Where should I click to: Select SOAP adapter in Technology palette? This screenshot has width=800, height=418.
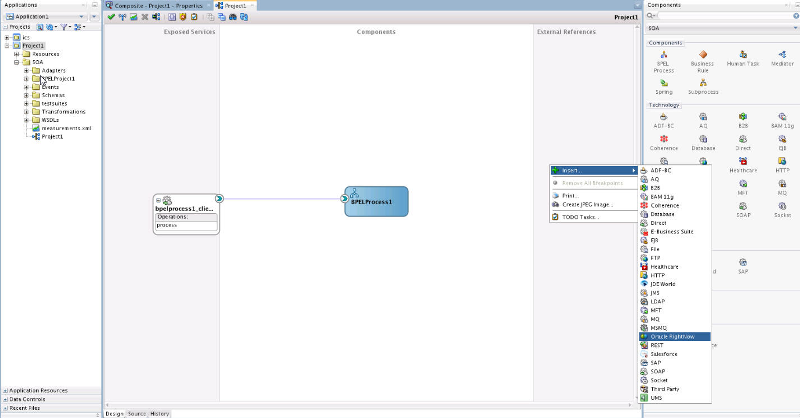[743, 210]
